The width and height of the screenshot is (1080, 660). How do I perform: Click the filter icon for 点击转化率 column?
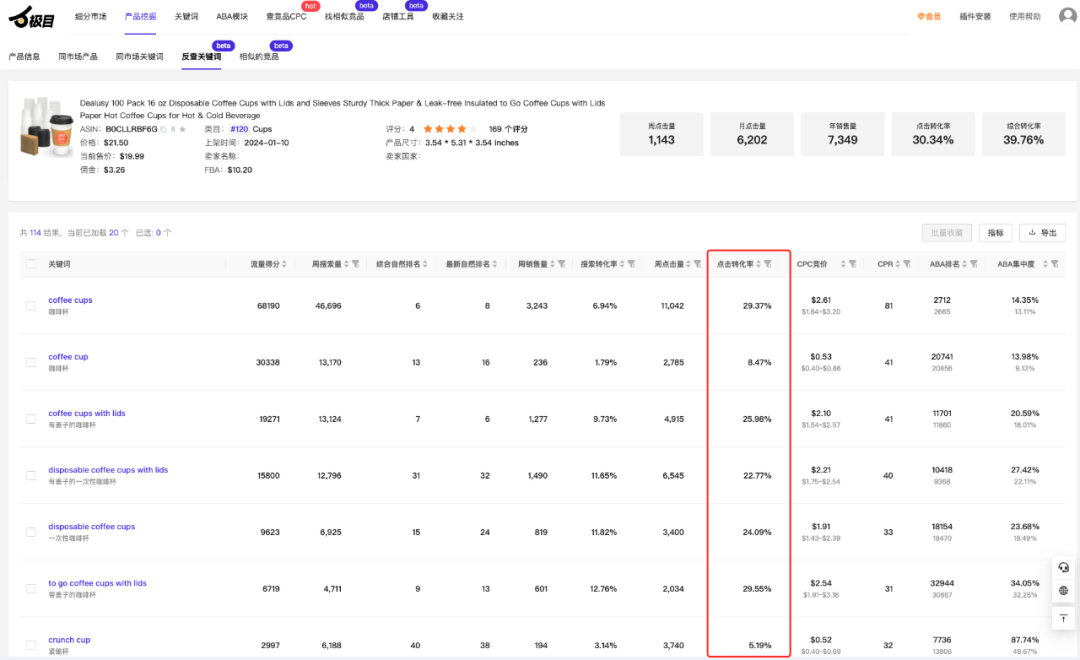tap(768, 264)
